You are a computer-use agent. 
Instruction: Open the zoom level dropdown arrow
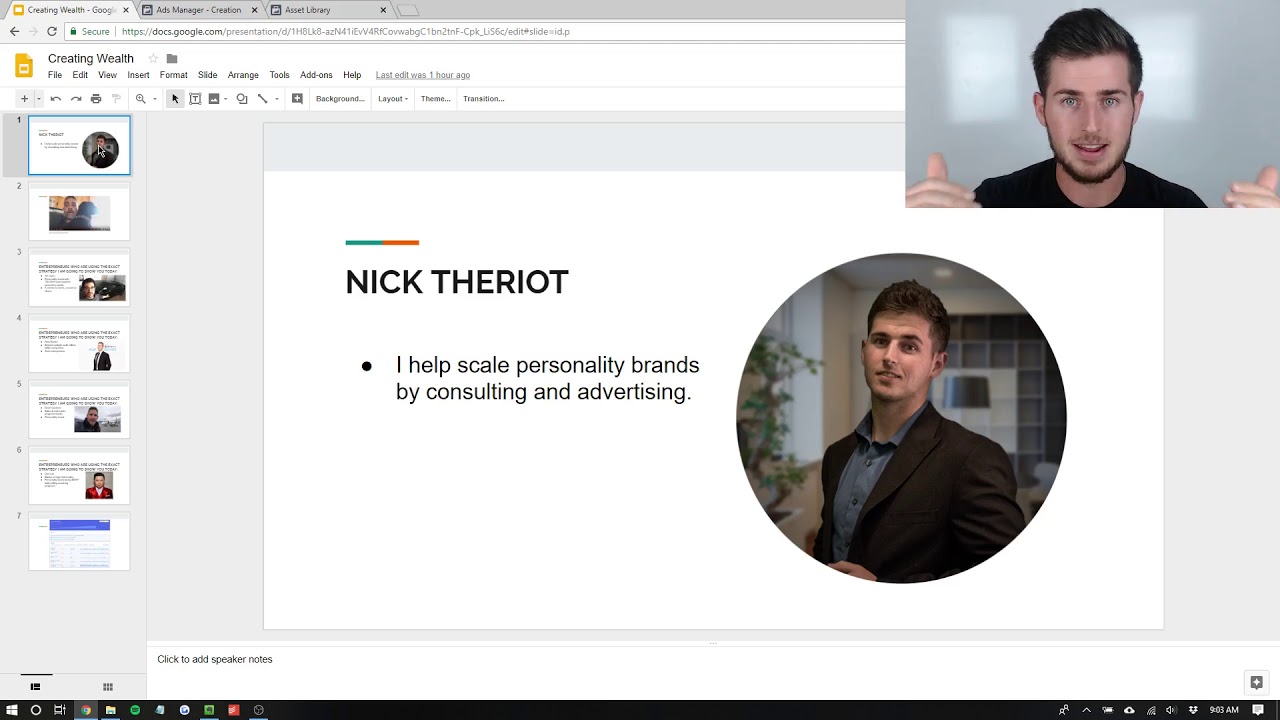155,99
